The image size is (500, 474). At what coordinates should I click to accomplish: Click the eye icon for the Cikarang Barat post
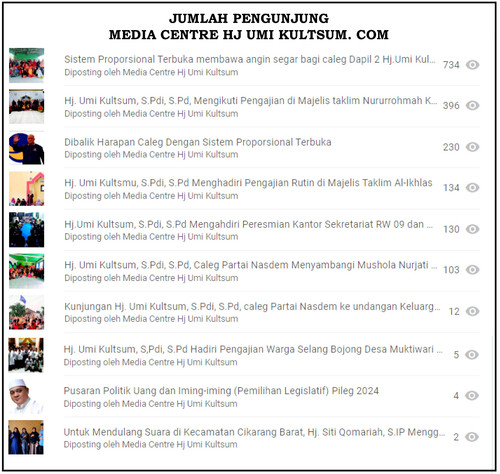(472, 437)
